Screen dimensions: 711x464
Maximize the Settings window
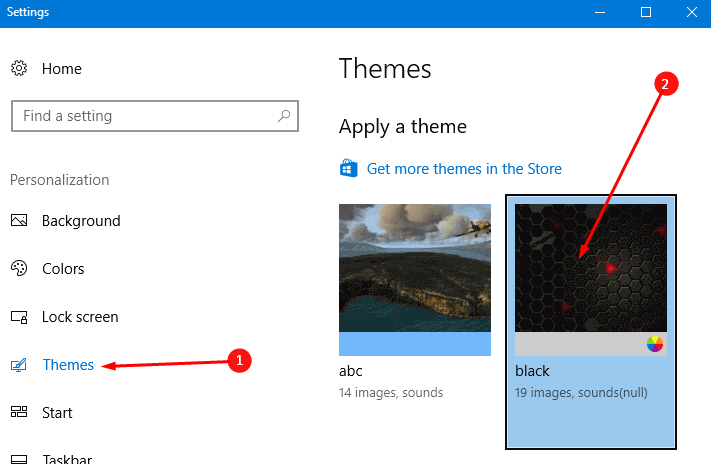click(646, 12)
